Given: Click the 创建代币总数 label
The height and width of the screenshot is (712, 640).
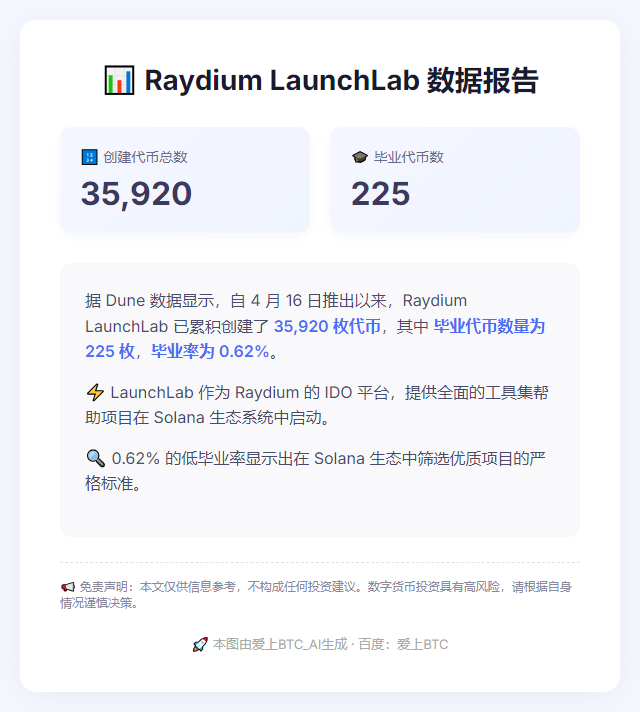Looking at the screenshot, I should (x=145, y=157).
